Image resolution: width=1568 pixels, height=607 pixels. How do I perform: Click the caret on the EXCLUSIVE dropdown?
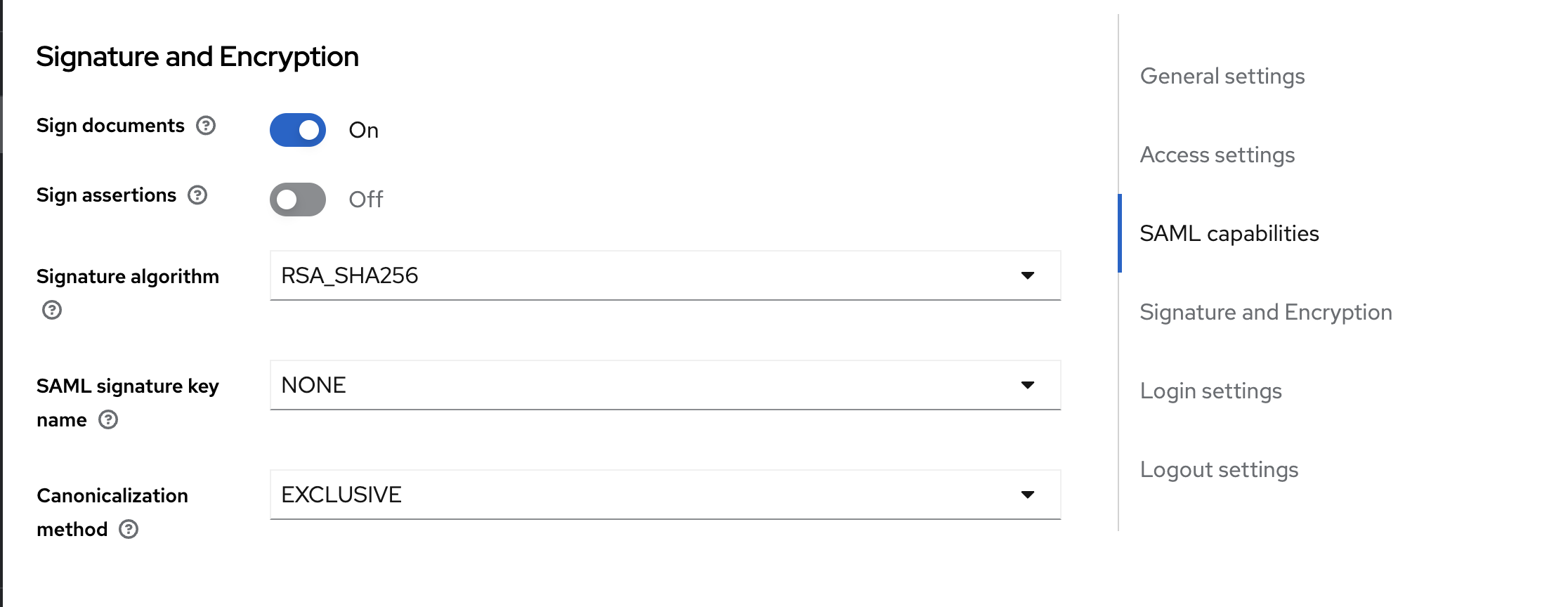1028,495
